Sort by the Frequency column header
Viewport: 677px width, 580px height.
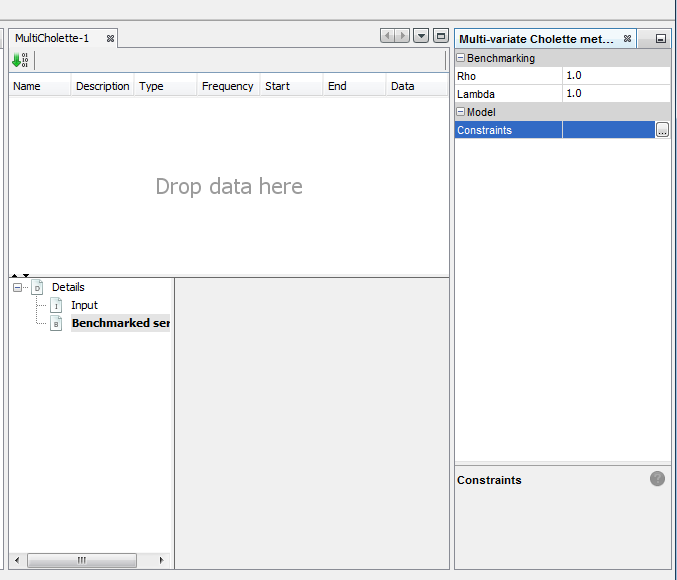[x=227, y=86]
